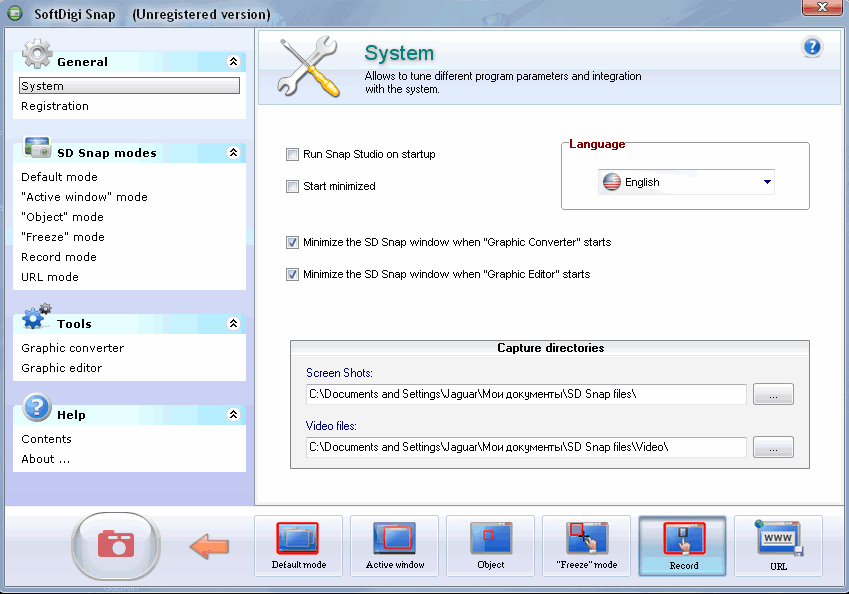This screenshot has height=594, width=849.
Task: Click the SoftDigi Snap title bar icon
Action: click(15, 14)
